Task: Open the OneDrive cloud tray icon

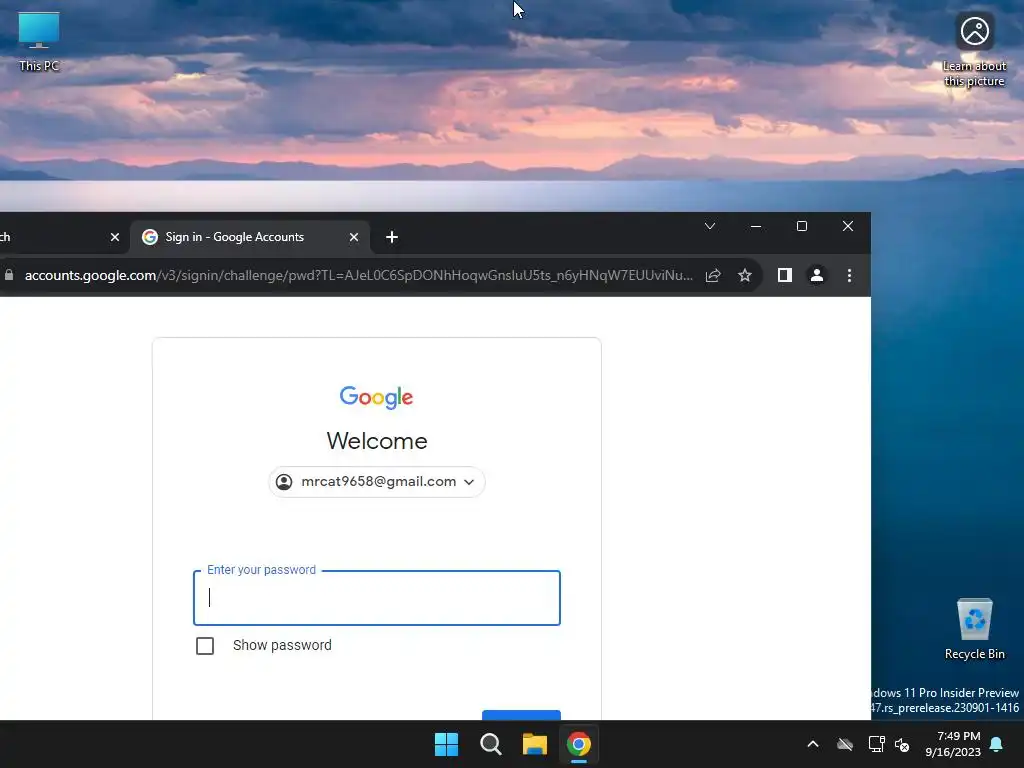Action: tap(845, 744)
